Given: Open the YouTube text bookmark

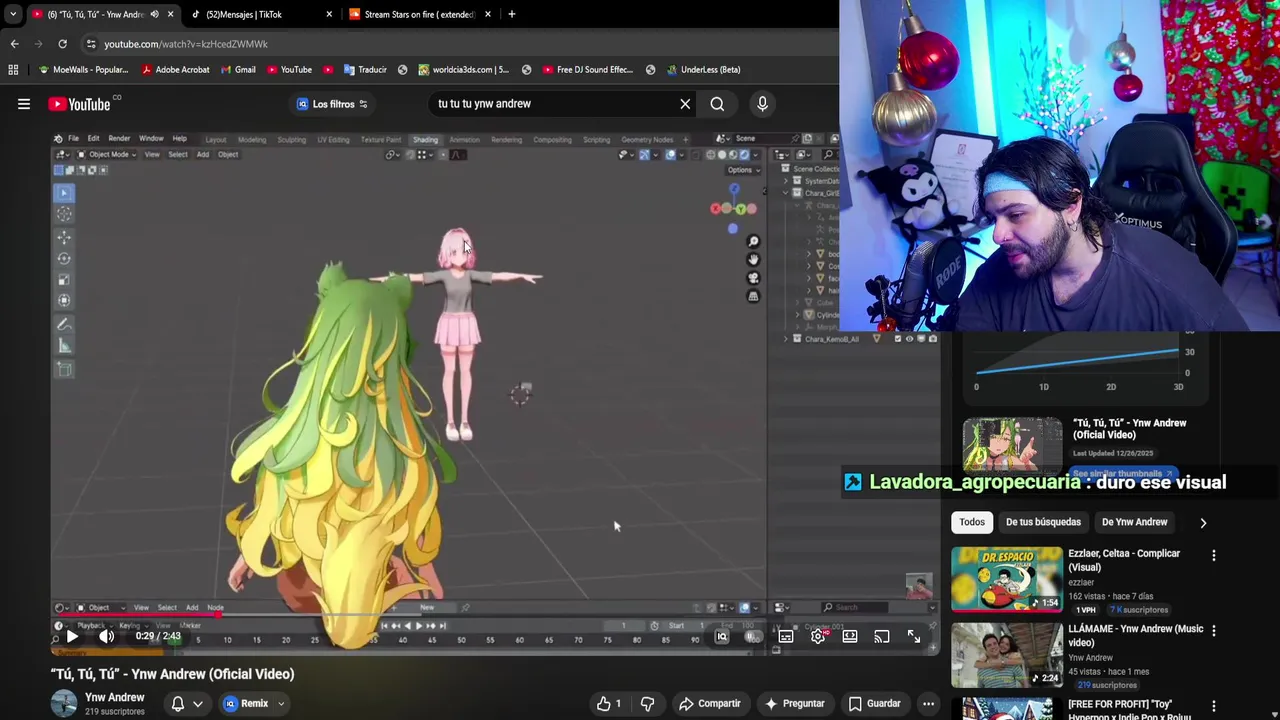Looking at the screenshot, I should 288,70.
